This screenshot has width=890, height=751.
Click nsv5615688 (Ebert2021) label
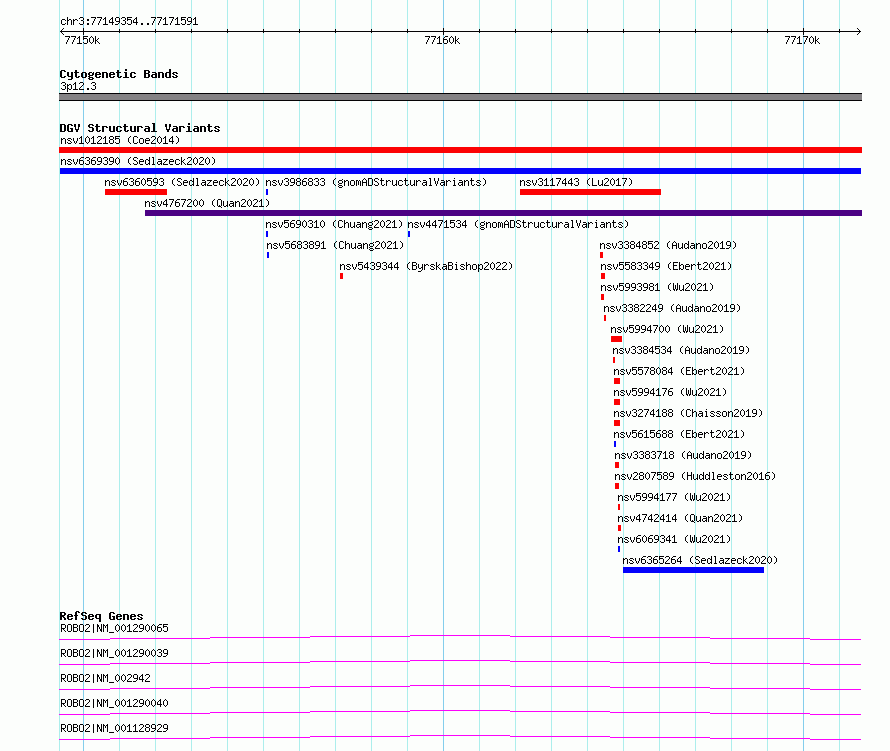click(679, 434)
